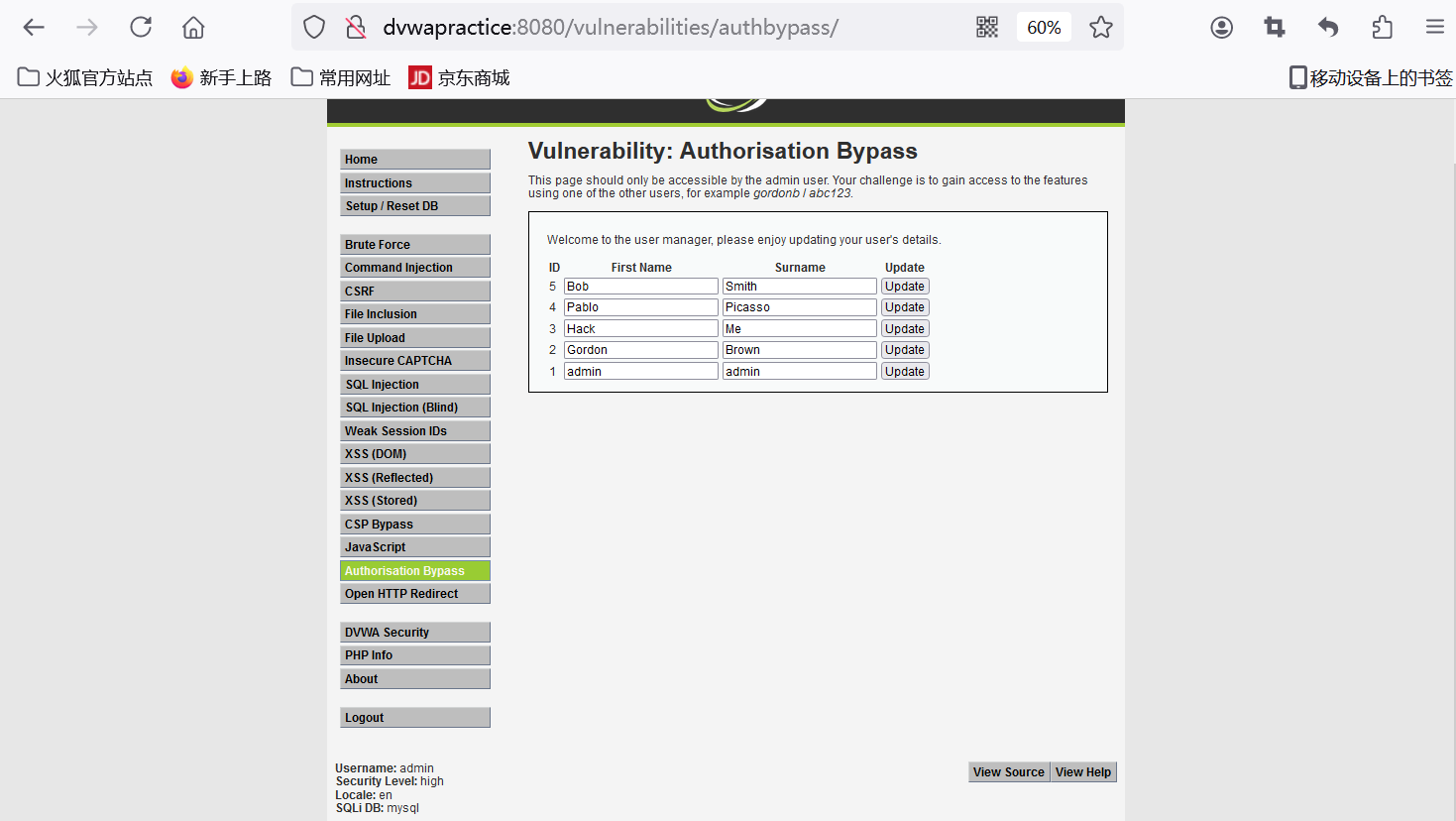The width and height of the screenshot is (1456, 821).
Task: Click Update for Hack Me row
Action: click(905, 329)
